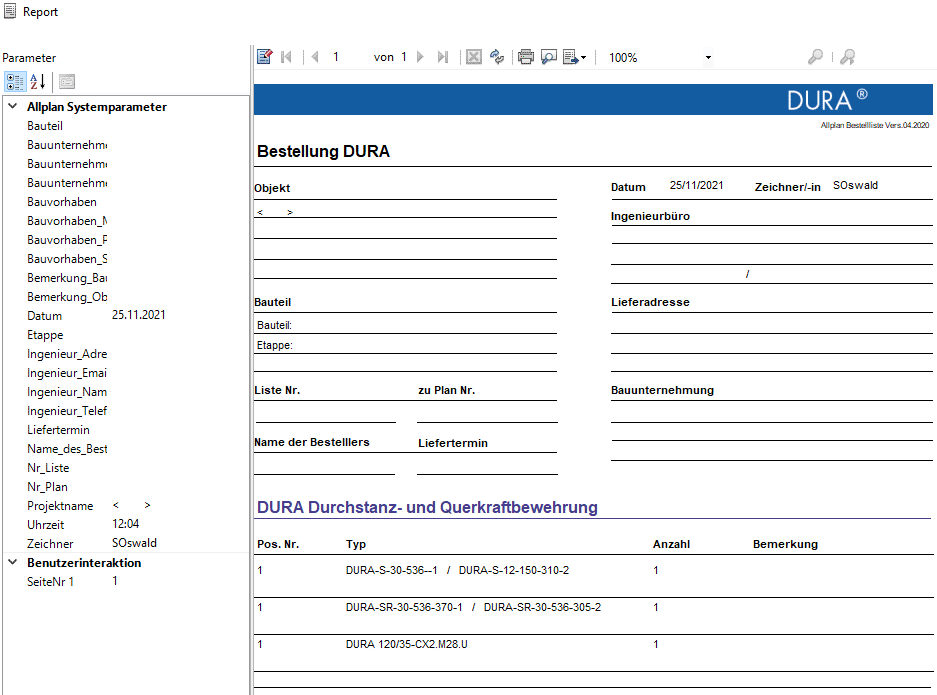
Task: Switch parameters to categorized view
Action: coord(16,81)
